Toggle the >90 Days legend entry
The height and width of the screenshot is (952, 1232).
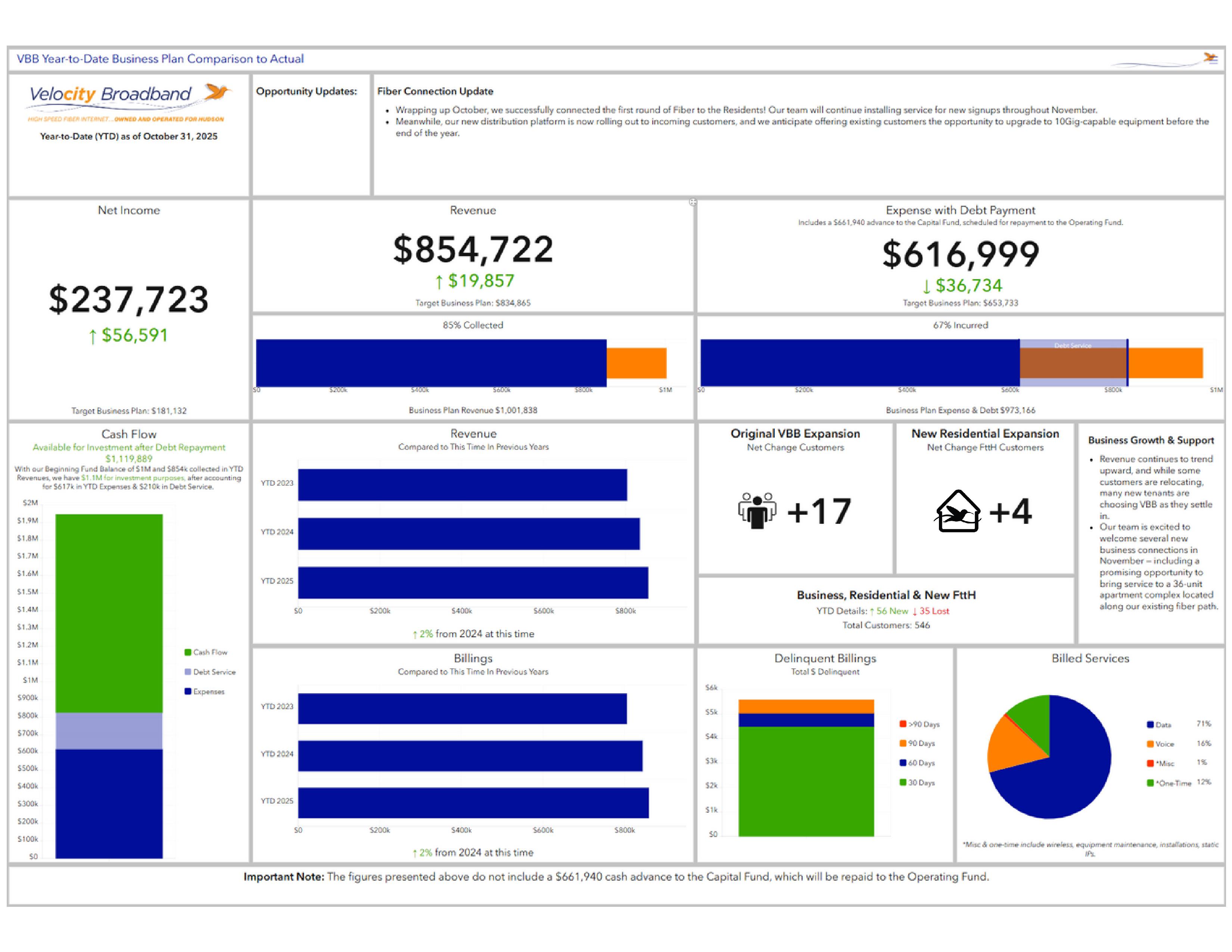(x=920, y=724)
